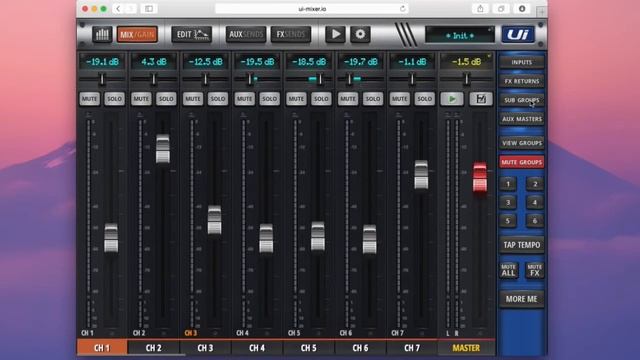Viewport: 640px width, 360px height.
Task: Show AUX MASTERS channels
Action: (522, 119)
